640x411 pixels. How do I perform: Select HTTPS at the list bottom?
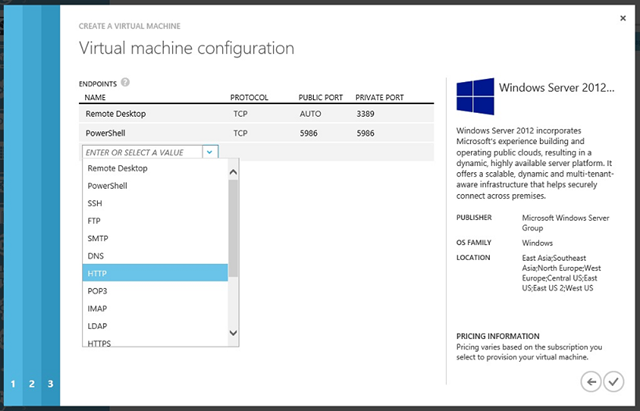[x=155, y=342]
